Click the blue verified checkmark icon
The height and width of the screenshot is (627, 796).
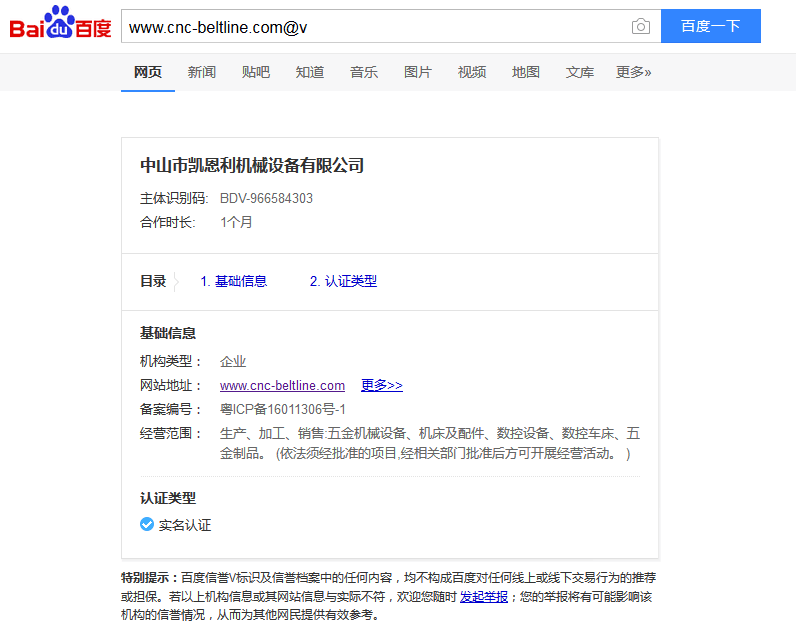147,524
